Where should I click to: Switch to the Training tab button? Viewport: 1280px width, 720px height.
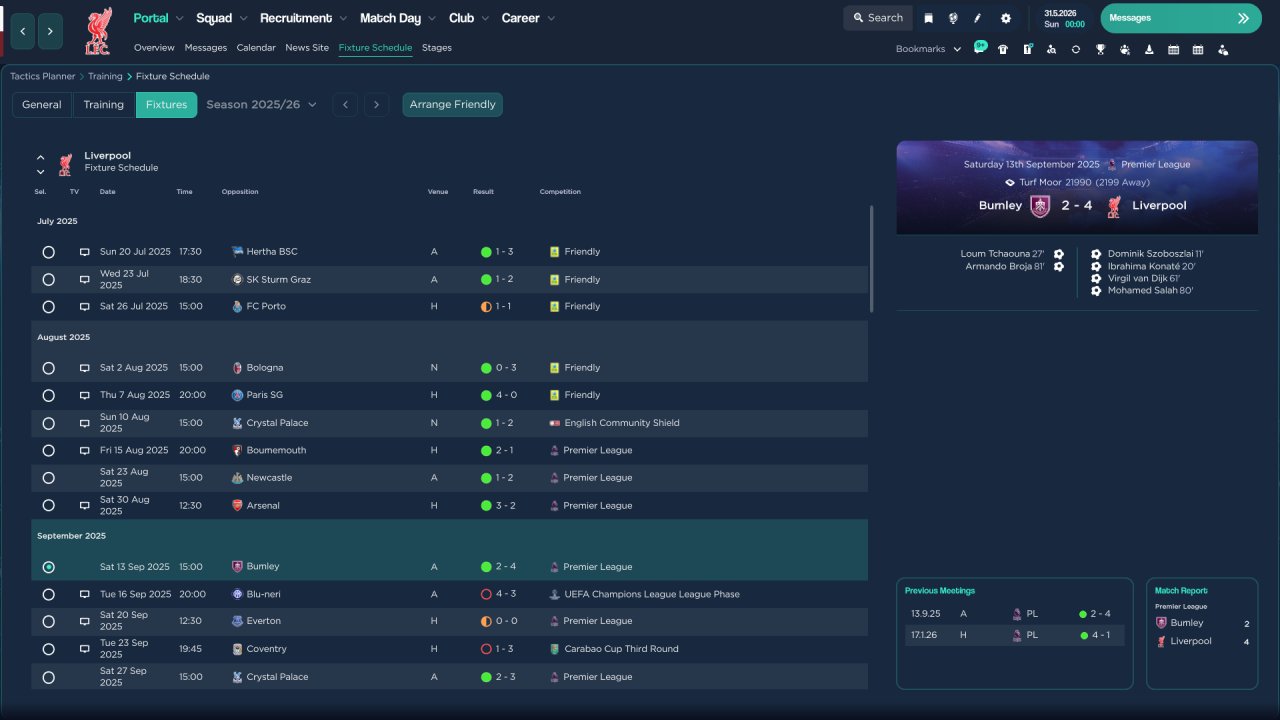[104, 104]
